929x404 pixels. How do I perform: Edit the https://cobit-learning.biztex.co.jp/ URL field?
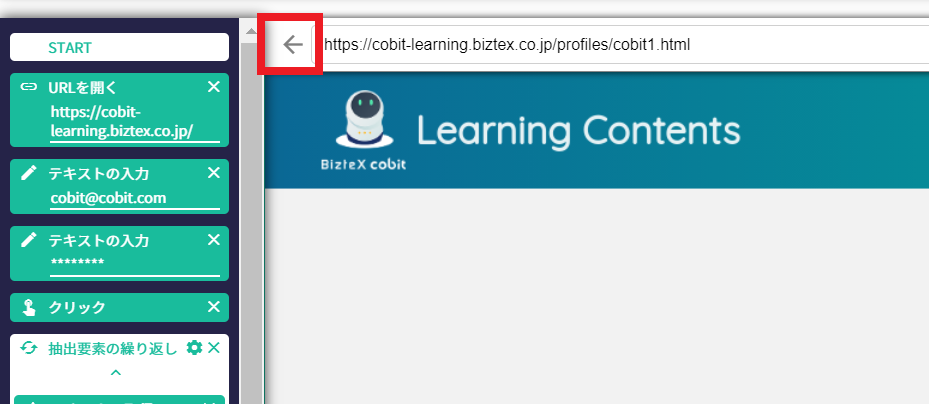tap(134, 122)
